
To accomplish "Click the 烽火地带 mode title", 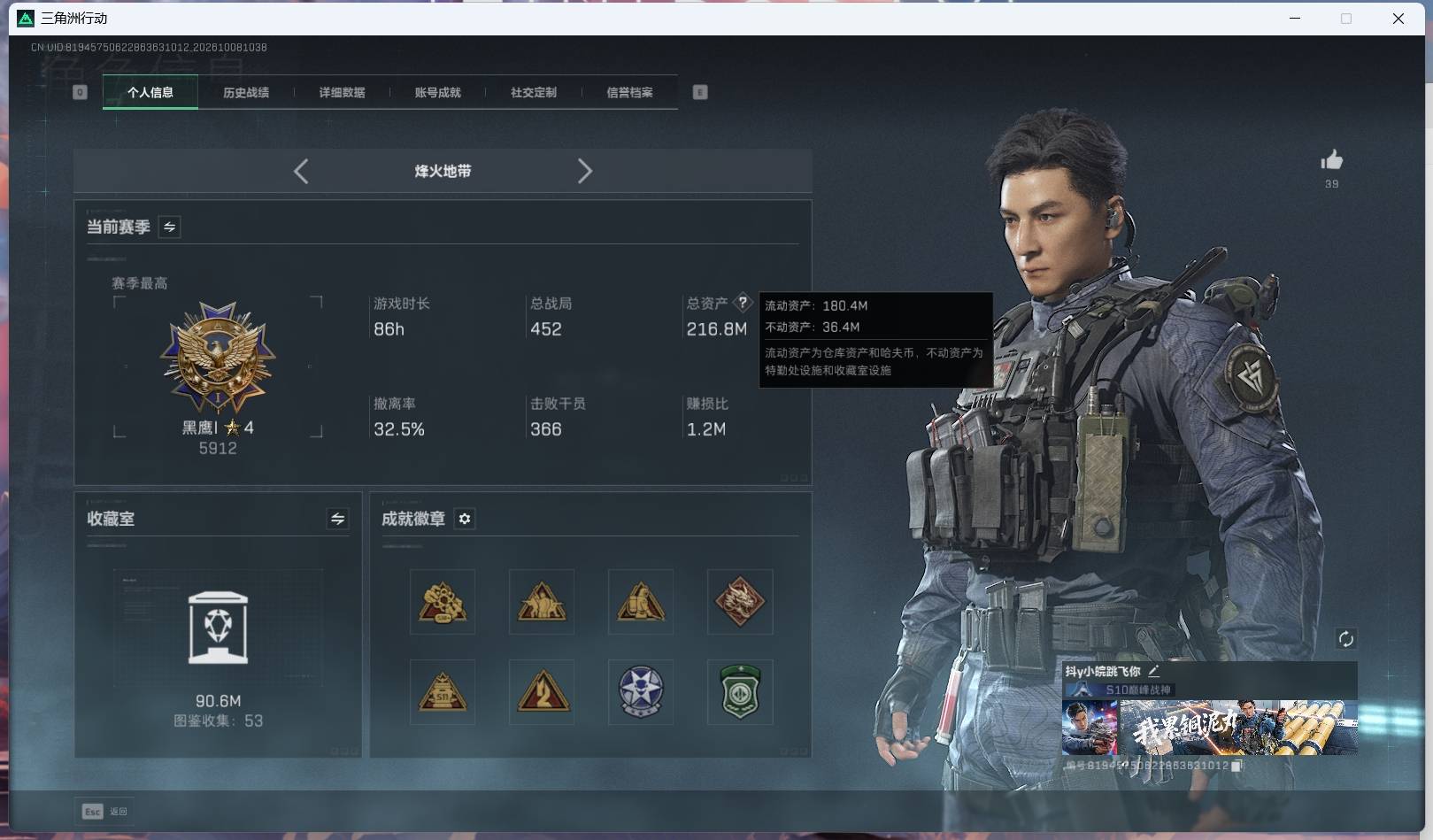I will click(x=443, y=171).
